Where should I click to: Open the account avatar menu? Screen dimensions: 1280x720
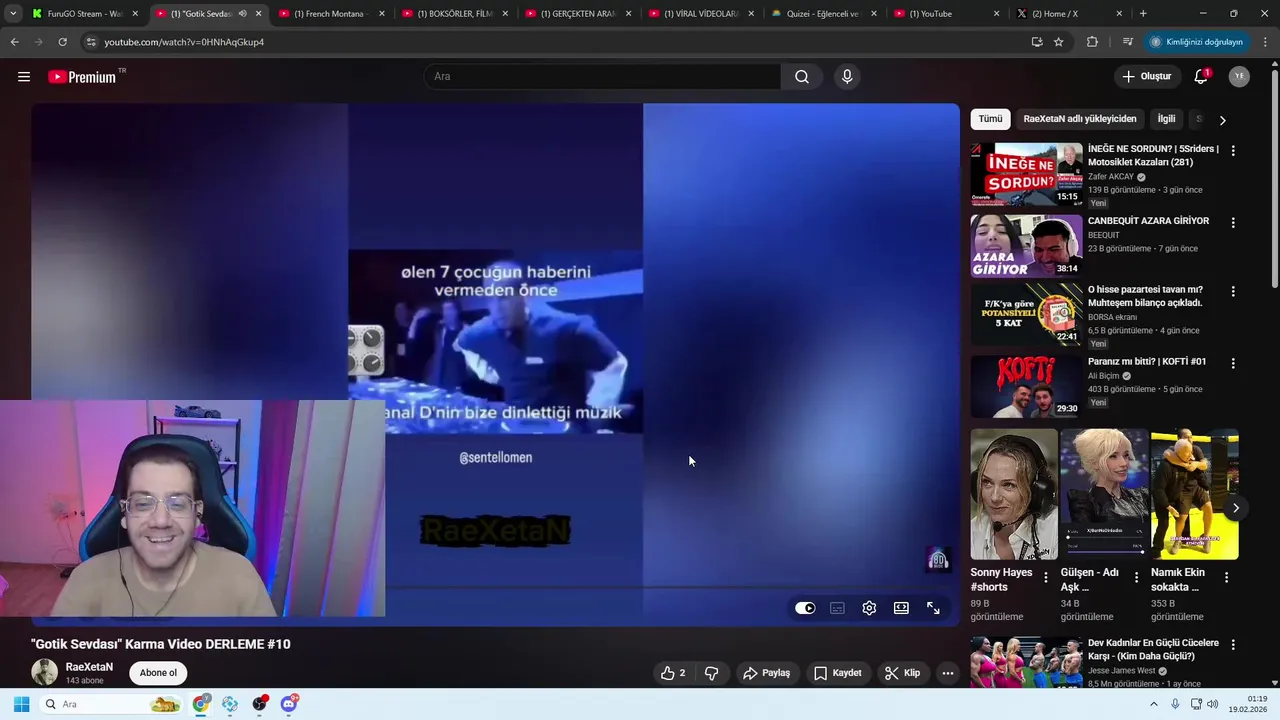pos(1239,77)
